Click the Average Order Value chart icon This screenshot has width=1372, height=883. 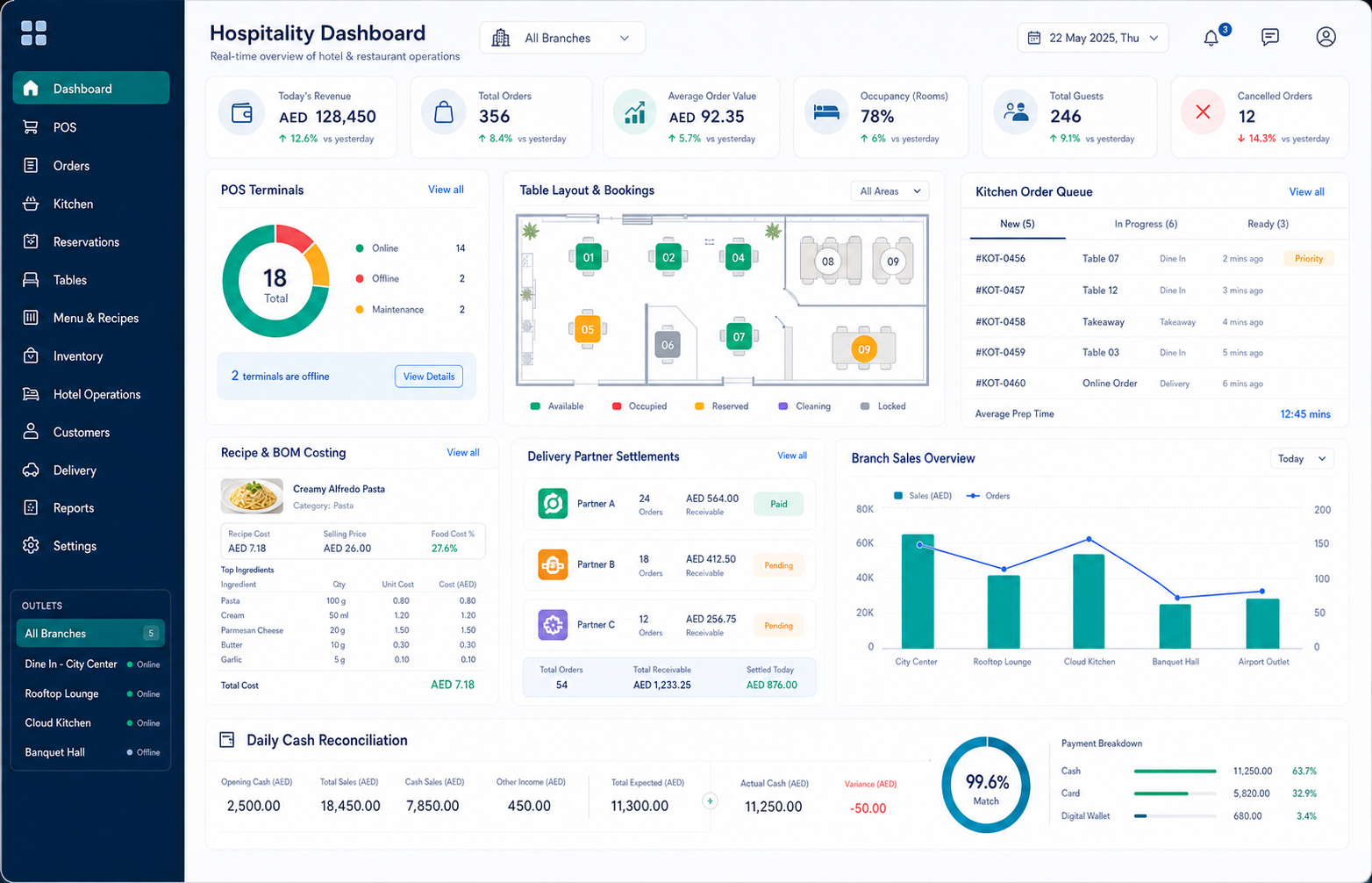634,113
